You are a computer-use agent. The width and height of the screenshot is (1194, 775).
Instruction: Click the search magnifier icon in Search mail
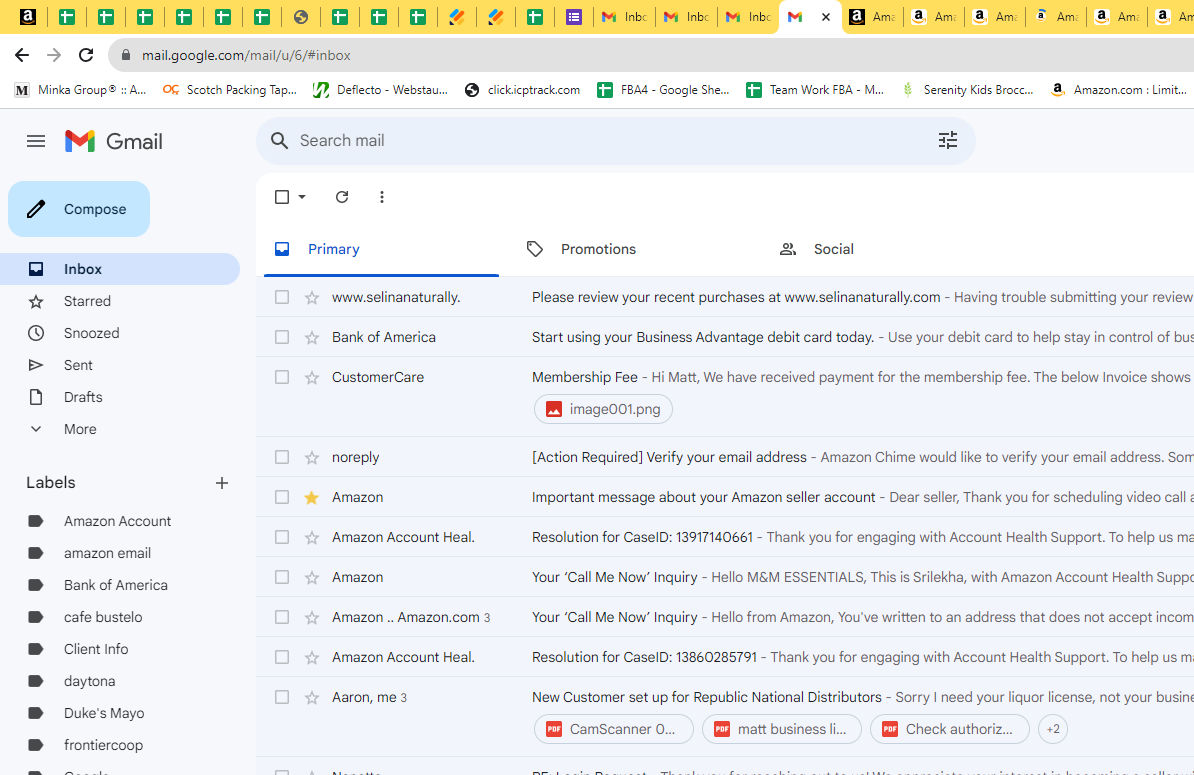point(279,141)
